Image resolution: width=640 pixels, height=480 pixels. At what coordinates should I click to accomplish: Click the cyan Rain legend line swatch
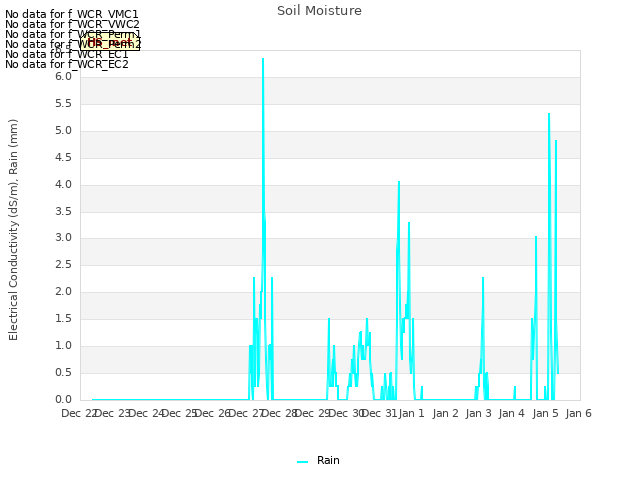302,462
